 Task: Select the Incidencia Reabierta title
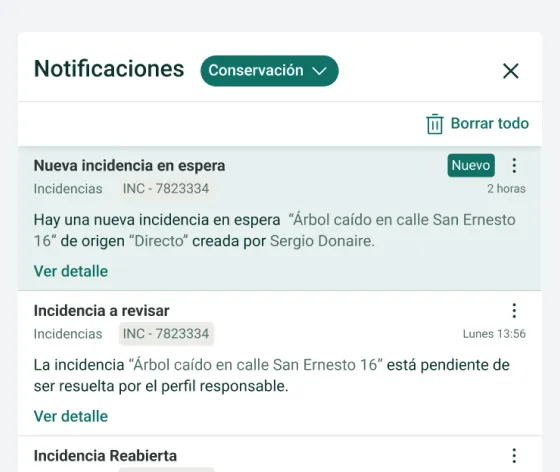(x=105, y=456)
